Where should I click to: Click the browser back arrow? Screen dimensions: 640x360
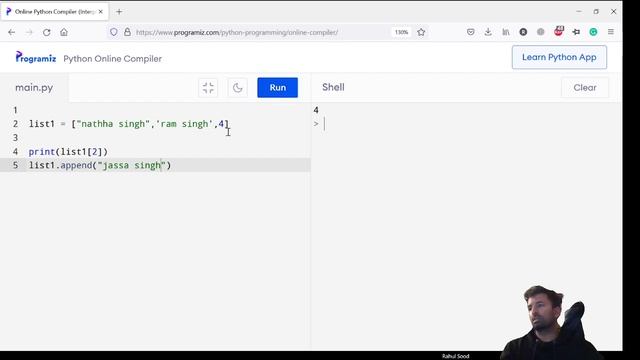[11, 32]
